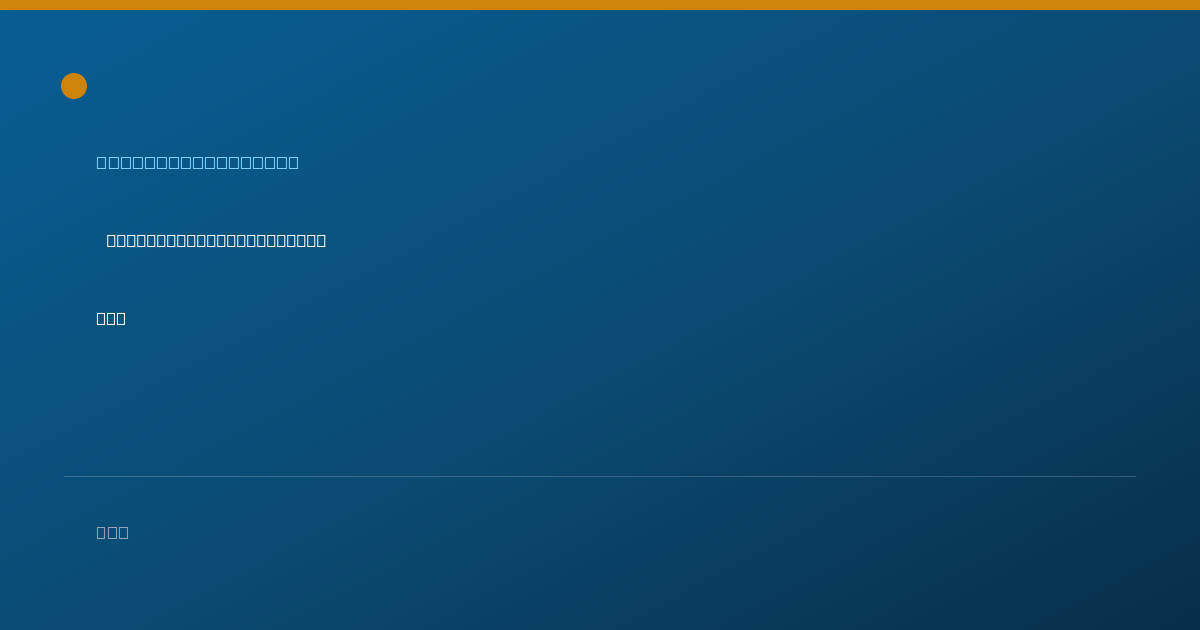This screenshot has height=630, width=1200.
Task: Click the long white line of placeholder boxes
Action: (216, 240)
